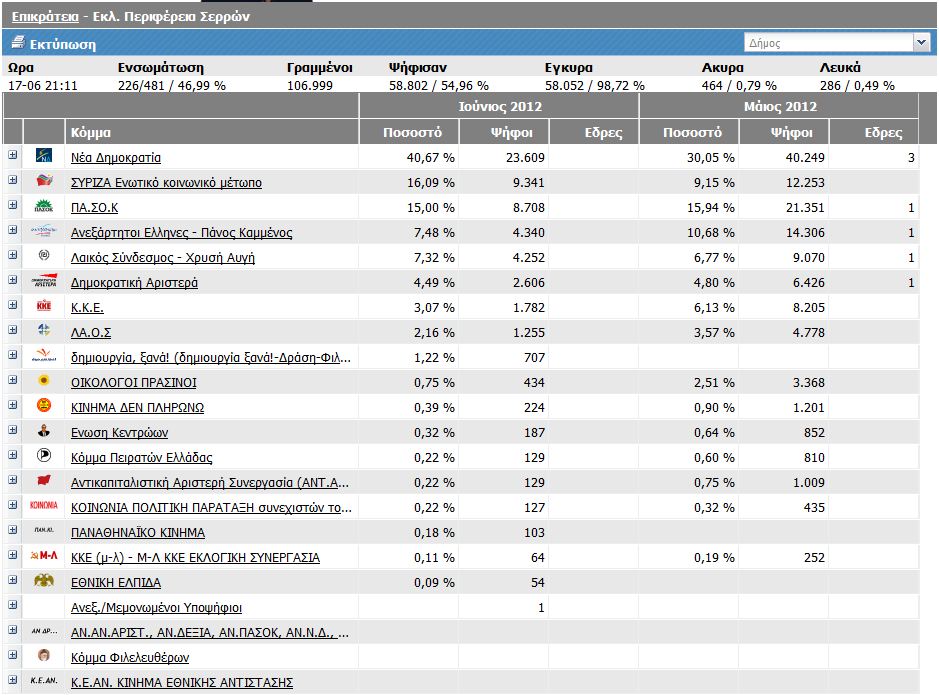Expand the ΠΑ.ΣΟ.Κ row details
Viewport: 939px width, 695px height.
pos(13,206)
